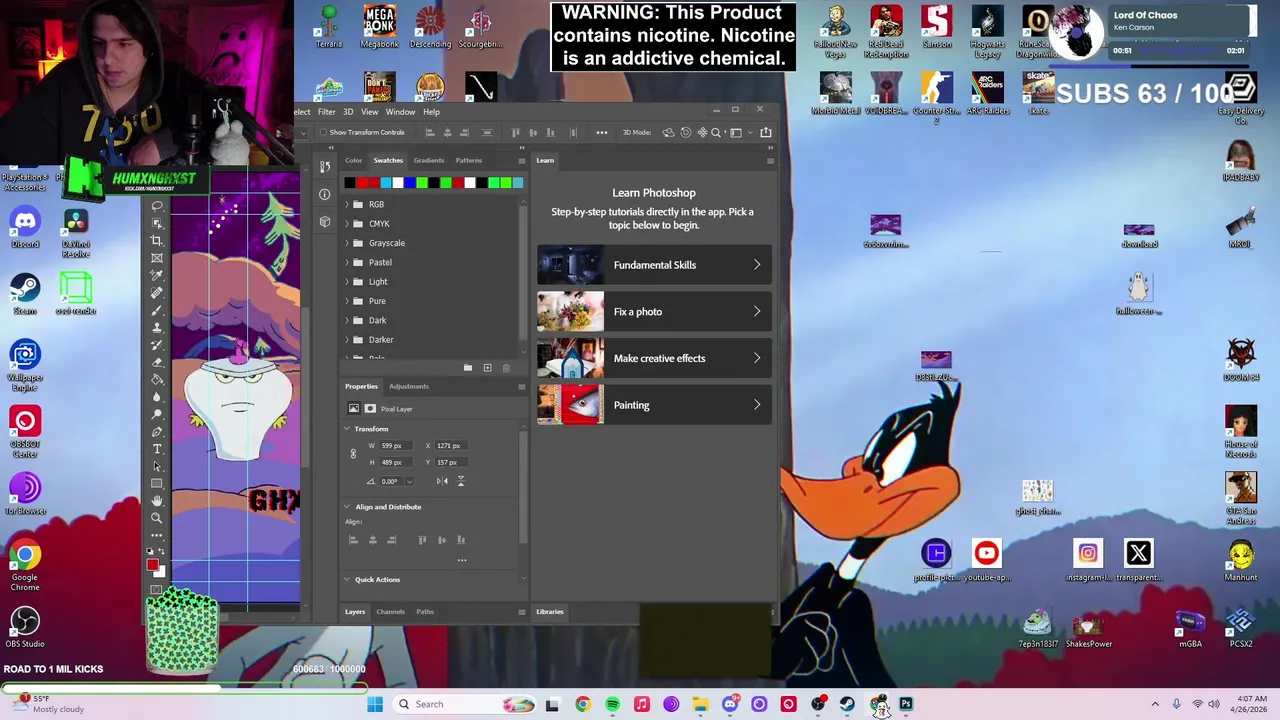Open the rotation angle dropdown
Image resolution: width=1280 pixels, height=720 pixels.
pos(409,481)
